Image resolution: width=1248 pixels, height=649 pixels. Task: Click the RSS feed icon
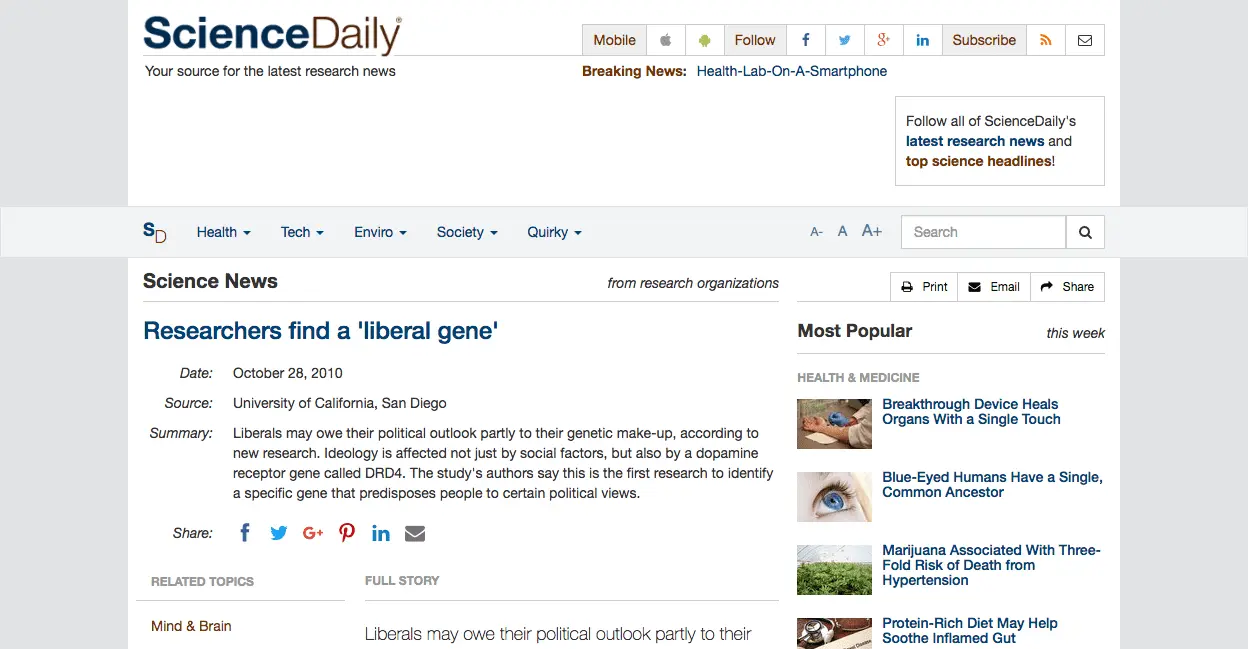[x=1046, y=40]
